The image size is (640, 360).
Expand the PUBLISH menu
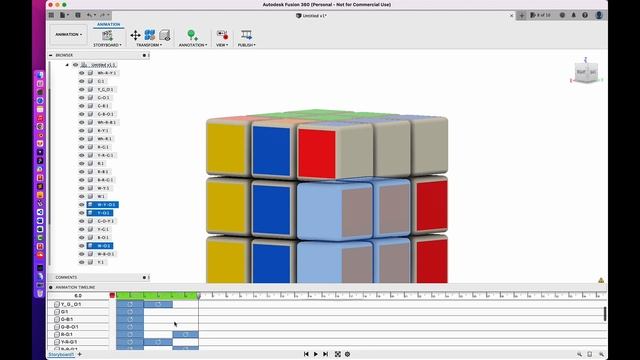(247, 45)
